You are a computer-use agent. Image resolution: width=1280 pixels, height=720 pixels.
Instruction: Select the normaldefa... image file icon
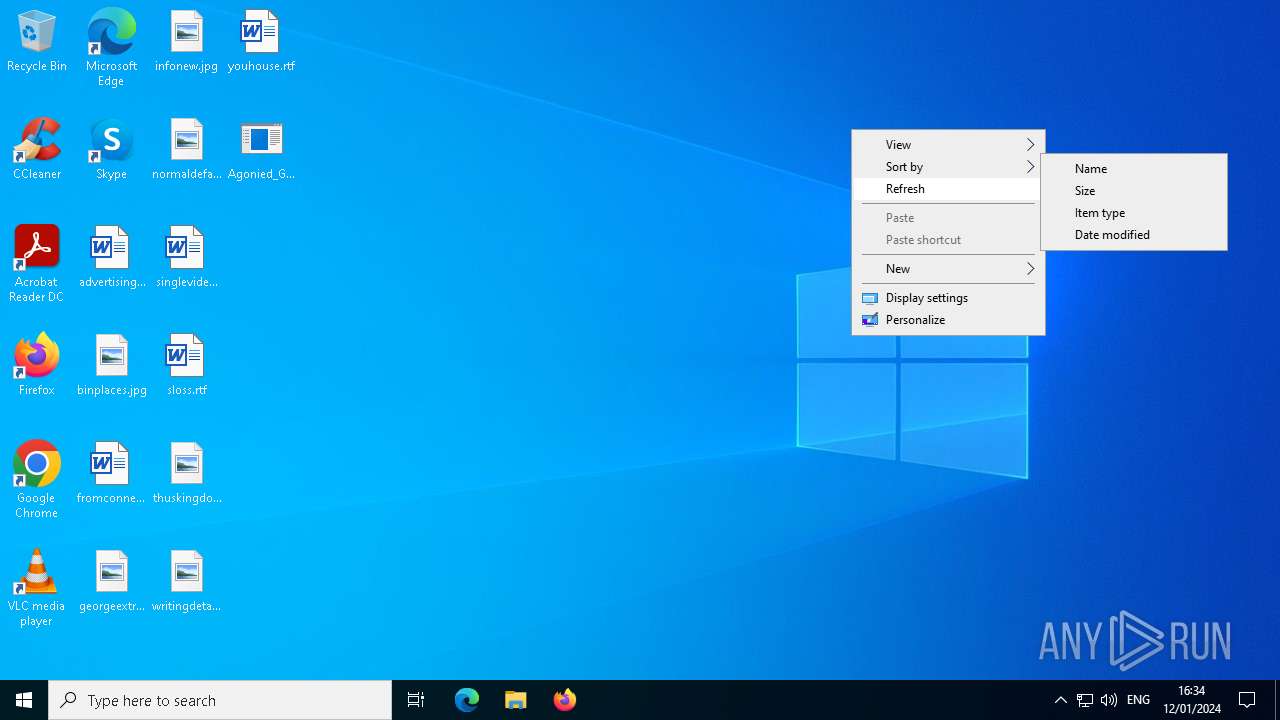186,150
